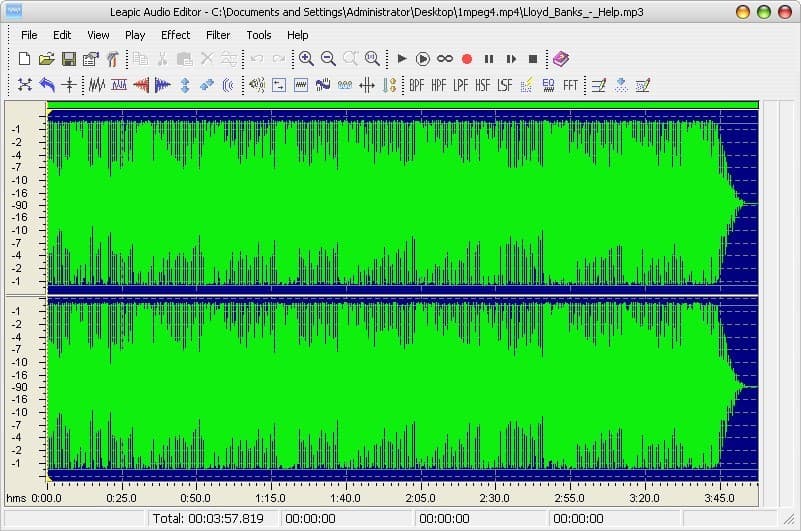Apply the BPF band pass filter
The image size is (801, 531).
point(417,85)
